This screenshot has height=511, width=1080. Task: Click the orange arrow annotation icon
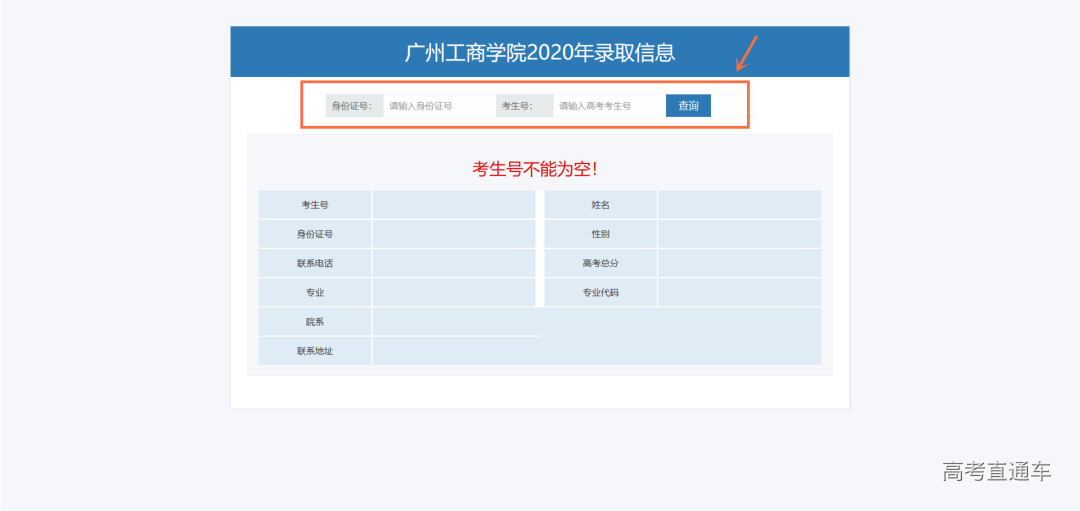748,54
